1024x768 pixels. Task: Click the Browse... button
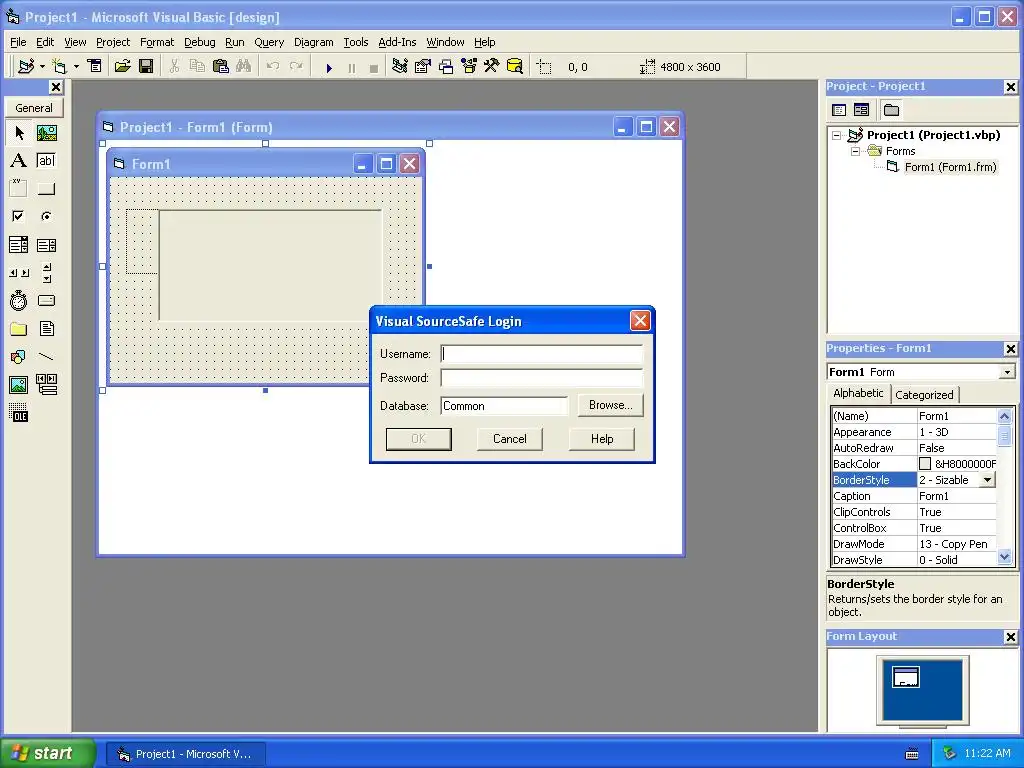click(611, 405)
